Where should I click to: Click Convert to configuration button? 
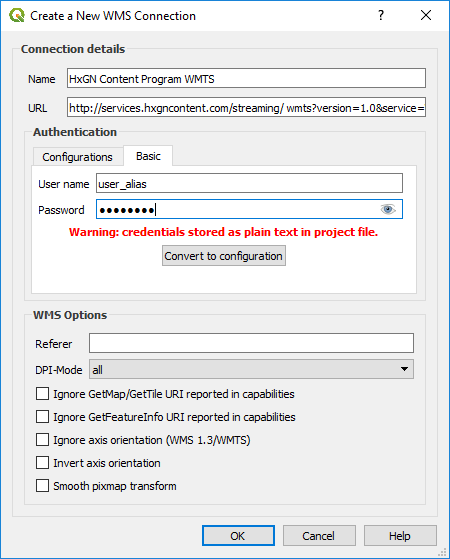(x=224, y=256)
